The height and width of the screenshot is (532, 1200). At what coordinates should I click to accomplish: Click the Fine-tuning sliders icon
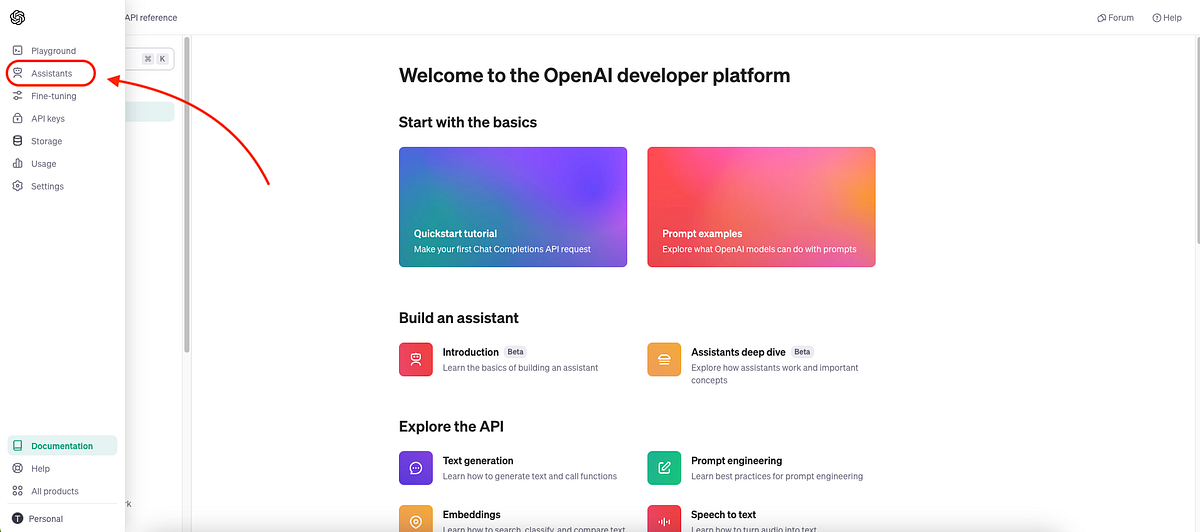(18, 96)
